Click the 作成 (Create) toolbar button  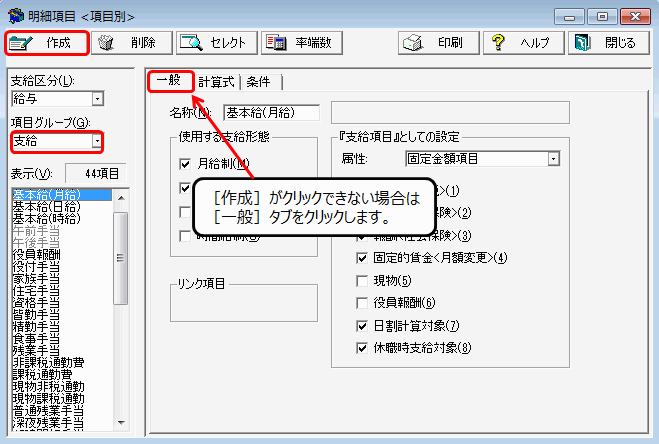tap(47, 43)
